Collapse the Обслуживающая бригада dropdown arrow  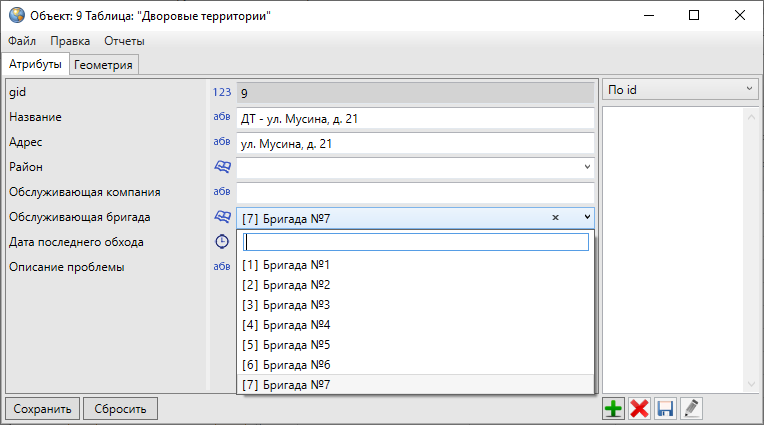tap(587, 217)
